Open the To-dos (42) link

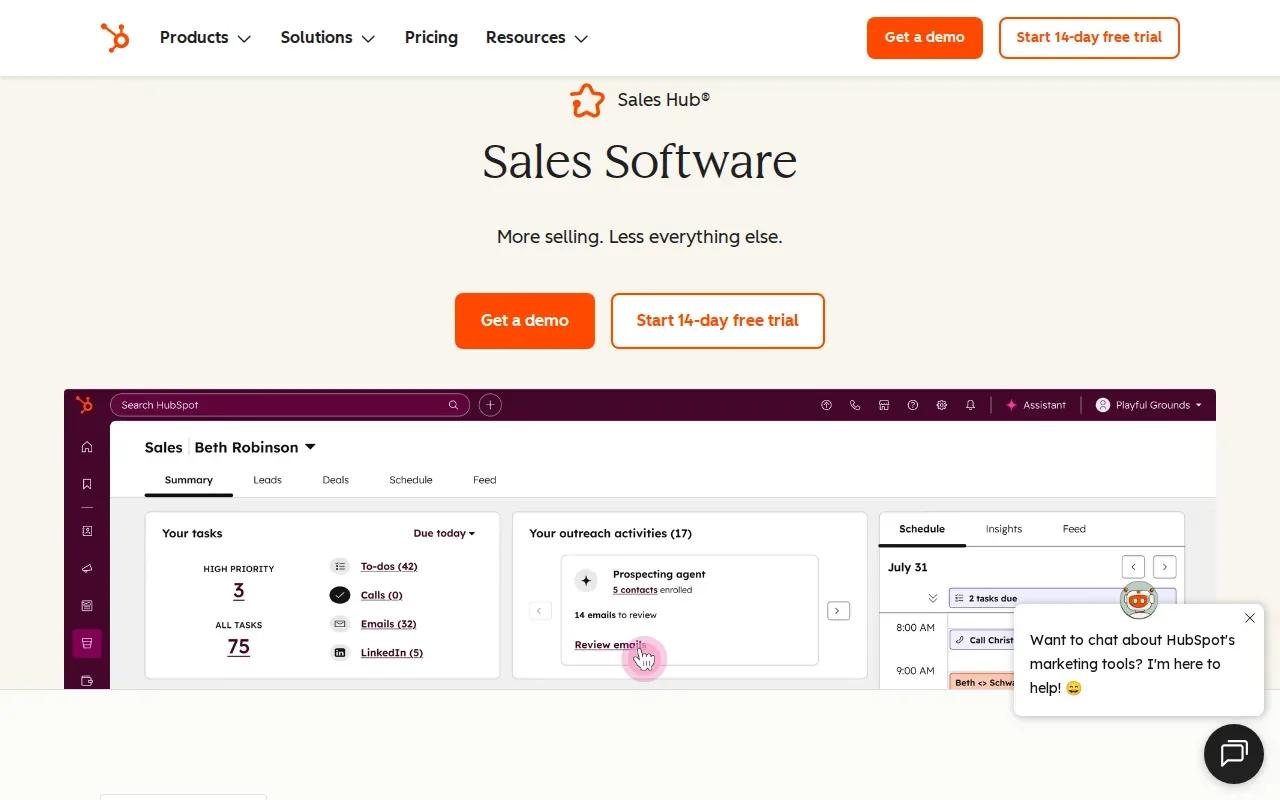click(389, 566)
